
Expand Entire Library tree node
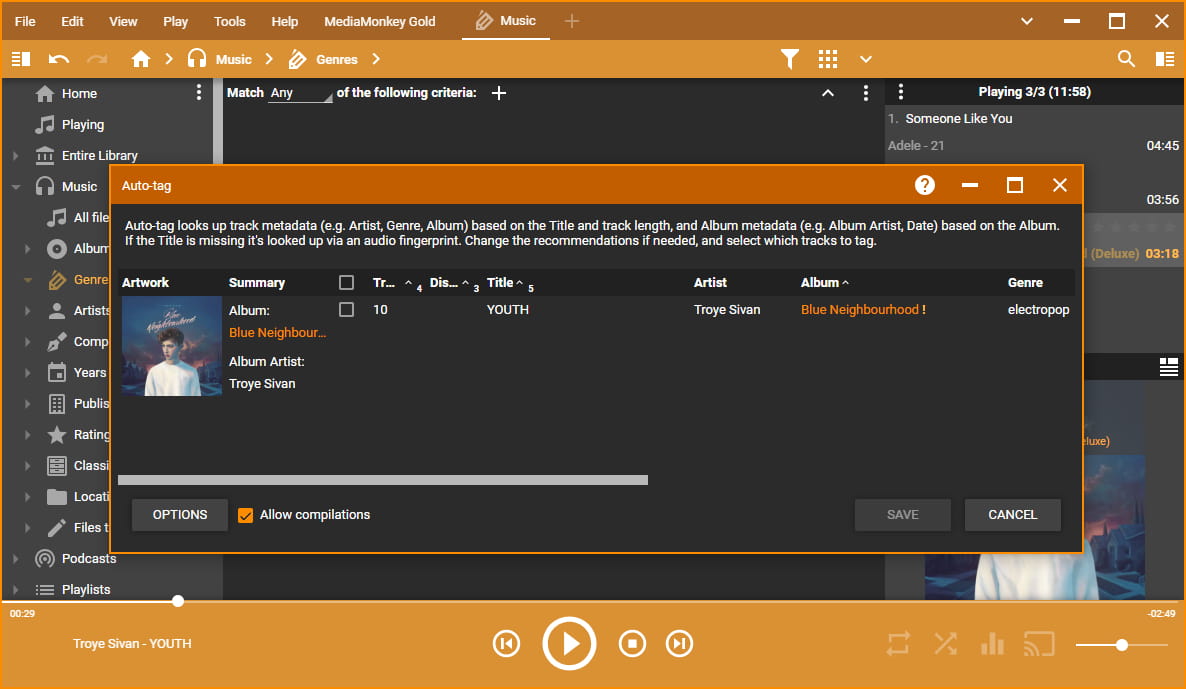click(16, 155)
